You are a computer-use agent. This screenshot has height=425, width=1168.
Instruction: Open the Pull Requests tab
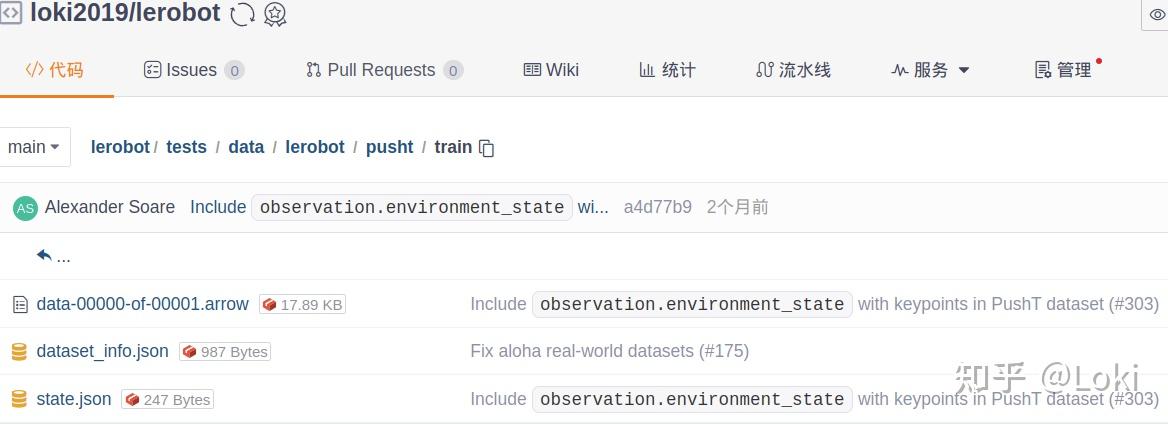click(x=383, y=70)
